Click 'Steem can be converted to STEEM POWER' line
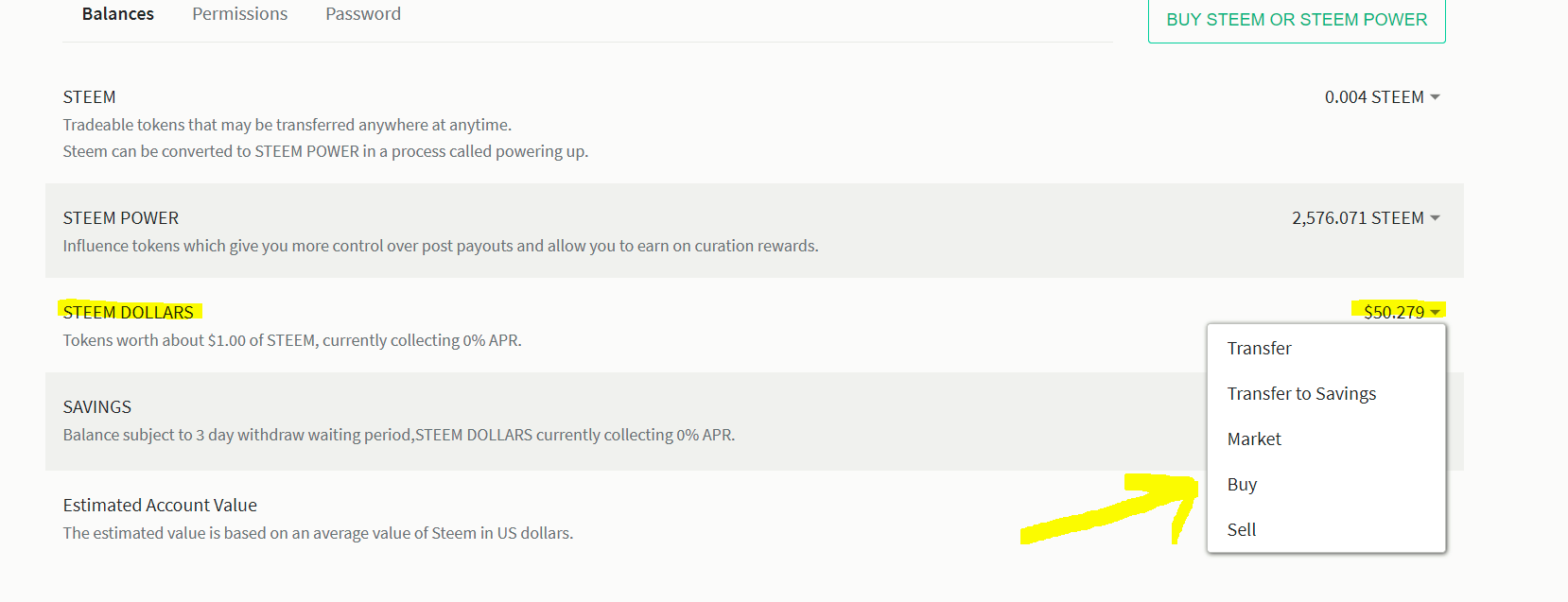Screen dimensions: 1568x602 (325, 151)
